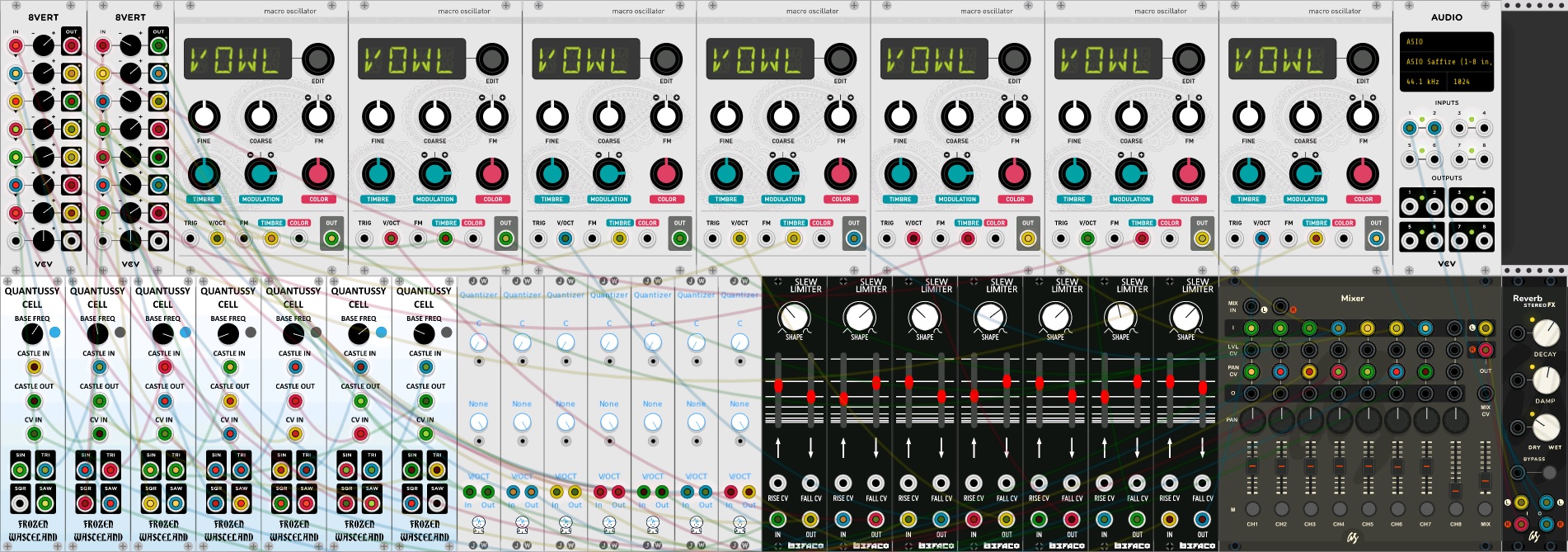Click the top OUT jack on the left 8VERT
The image size is (1568, 552).
[72, 45]
